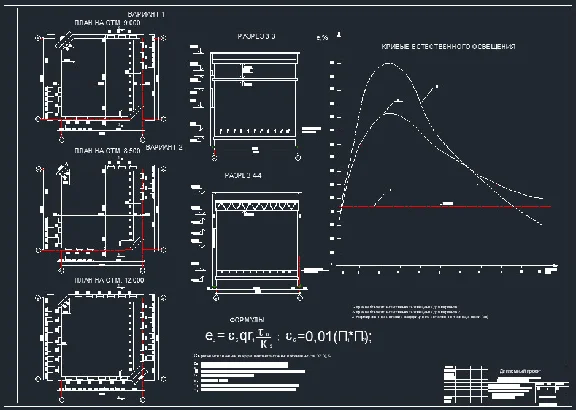Click the 'ПЛАН НА ОТМ. 9.000' plan title
The image size is (576, 410).
point(107,23)
